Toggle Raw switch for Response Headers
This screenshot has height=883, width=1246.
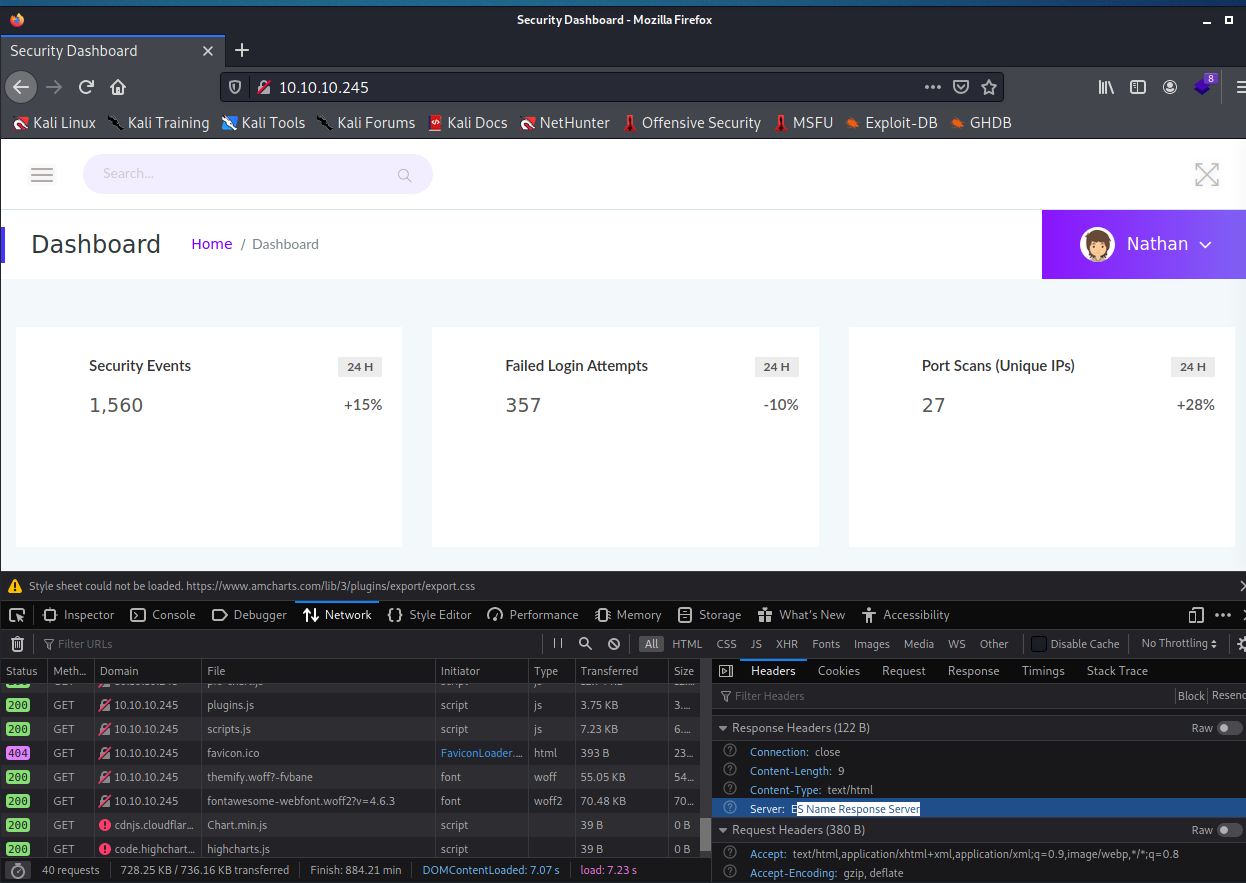[x=1230, y=728]
